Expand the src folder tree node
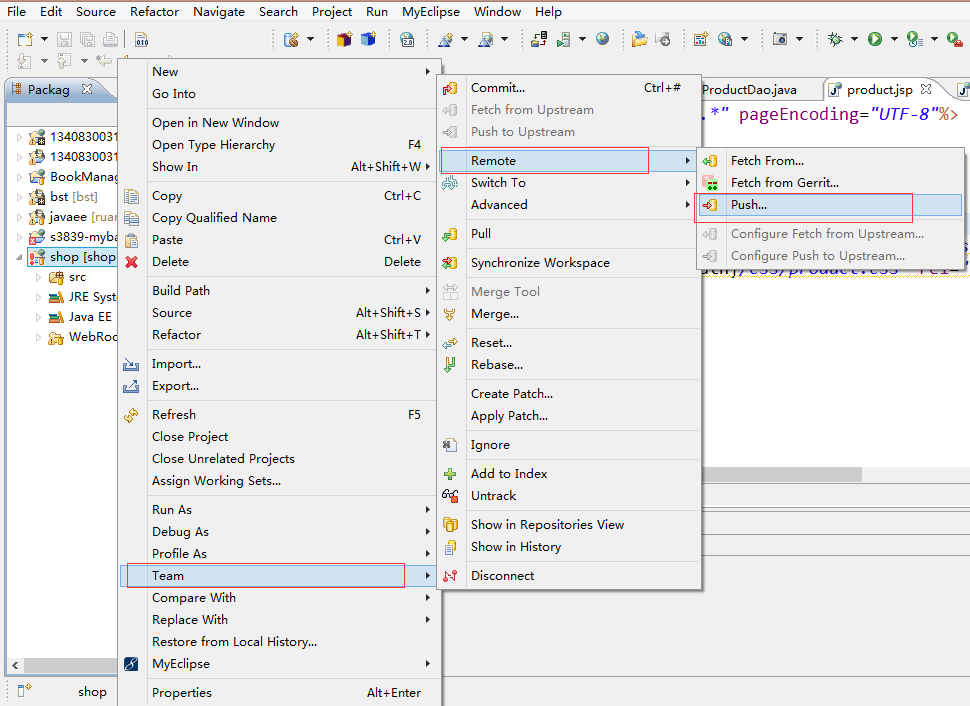Image resolution: width=970 pixels, height=706 pixels. (x=38, y=277)
